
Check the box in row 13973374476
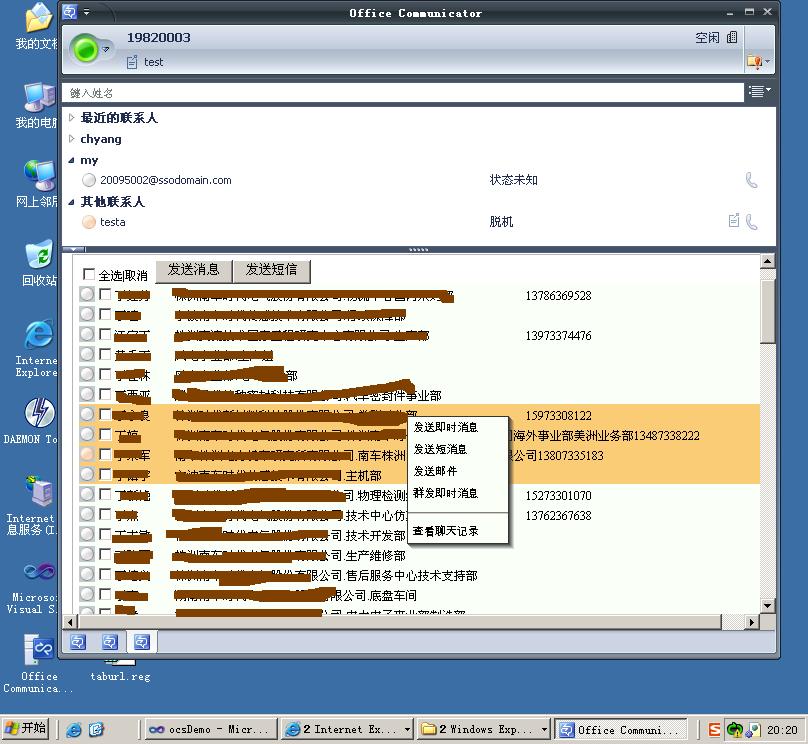105,334
